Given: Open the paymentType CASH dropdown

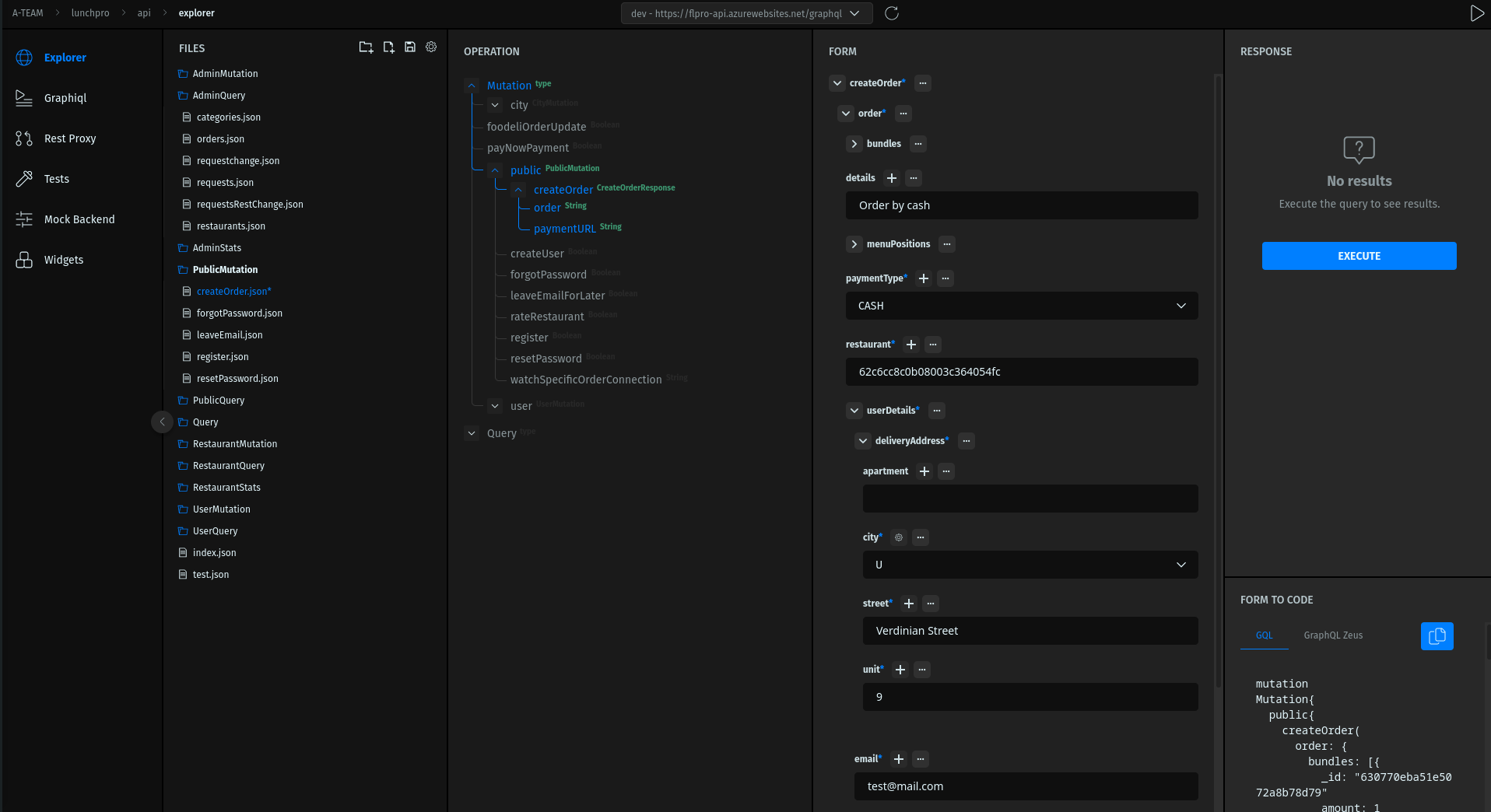Looking at the screenshot, I should [1021, 306].
